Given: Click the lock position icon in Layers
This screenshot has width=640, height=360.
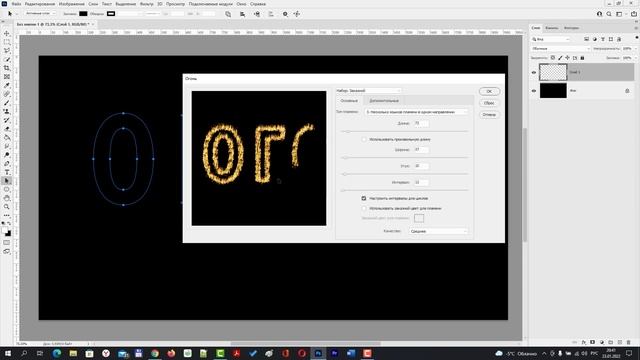Looking at the screenshot, I should pyautogui.click(x=567, y=58).
